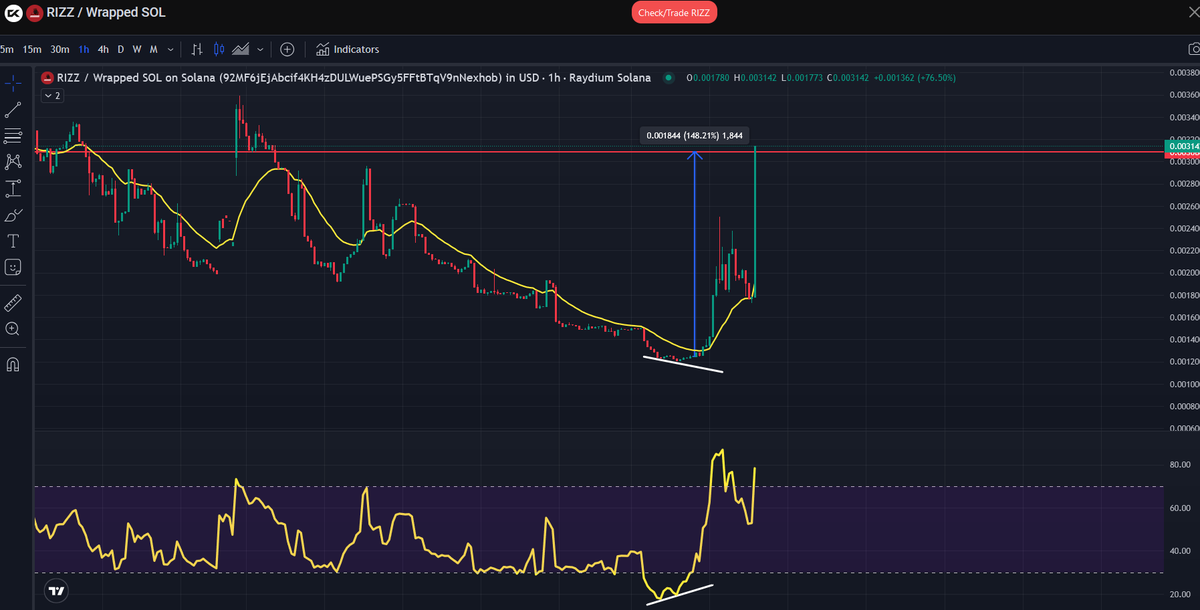Select the 5m timeframe
This screenshot has height=610, width=1200.
(5, 49)
